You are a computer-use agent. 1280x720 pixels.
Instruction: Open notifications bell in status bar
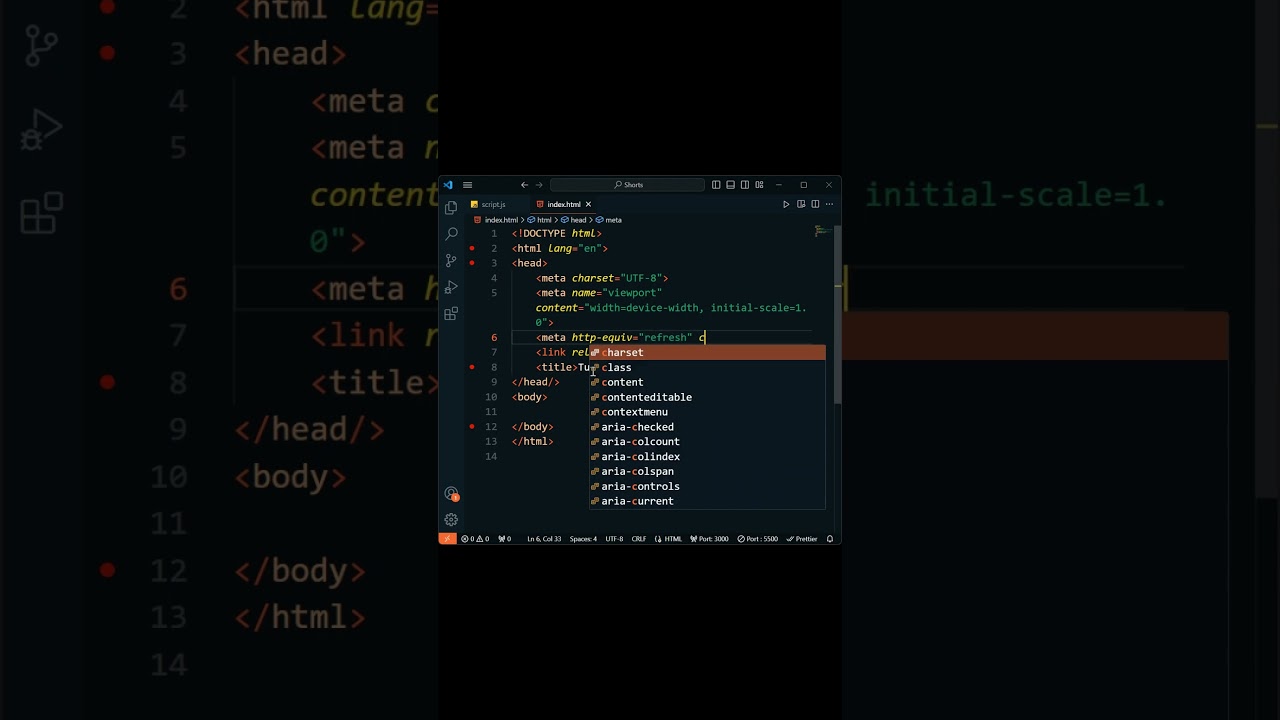point(830,539)
